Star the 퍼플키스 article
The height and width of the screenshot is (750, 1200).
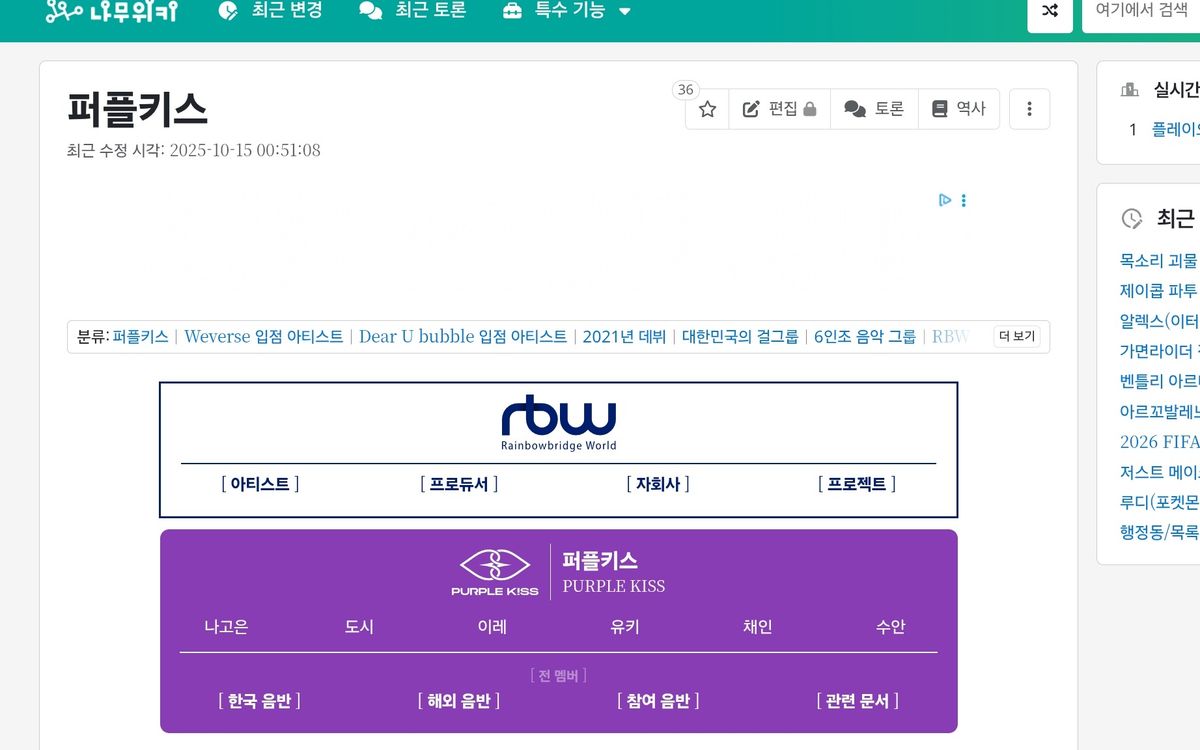pyautogui.click(x=707, y=109)
